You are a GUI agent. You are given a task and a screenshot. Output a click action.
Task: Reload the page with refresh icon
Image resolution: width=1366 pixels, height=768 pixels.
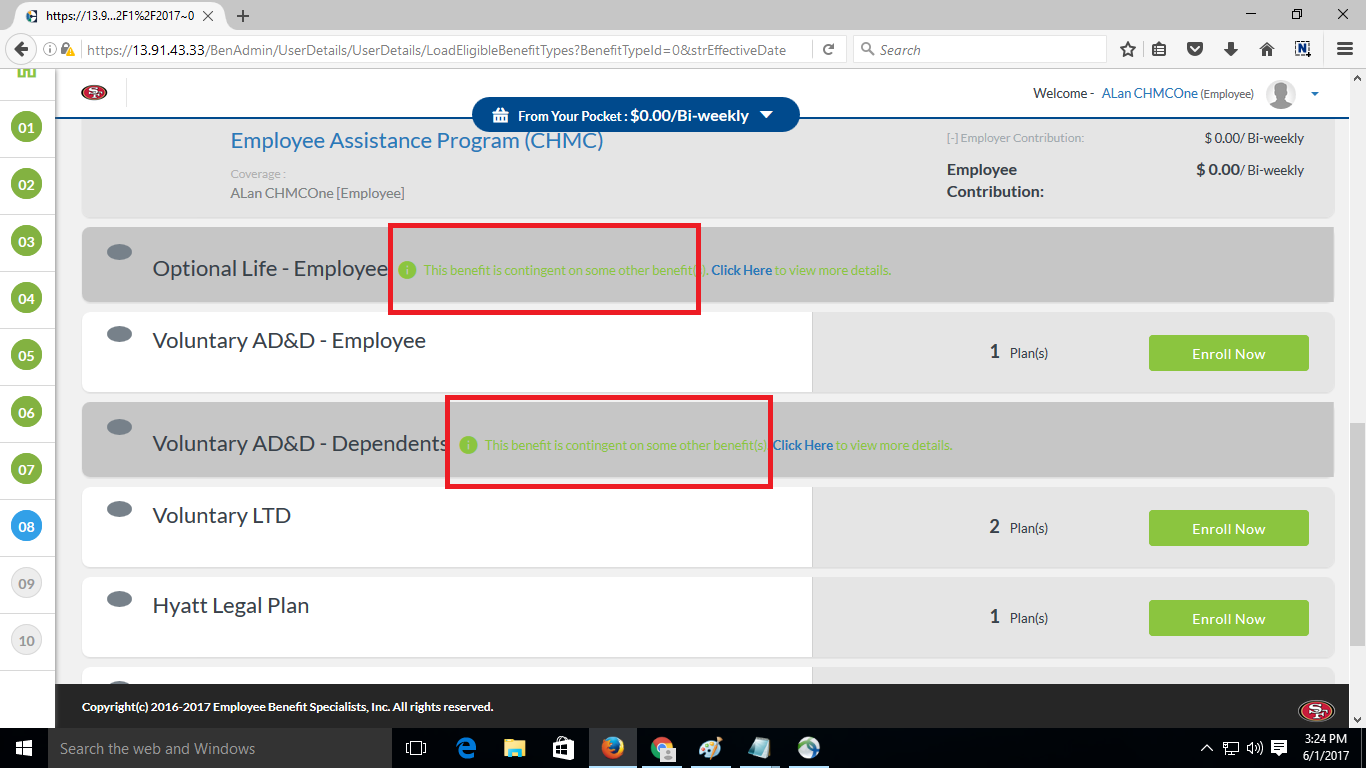(828, 49)
